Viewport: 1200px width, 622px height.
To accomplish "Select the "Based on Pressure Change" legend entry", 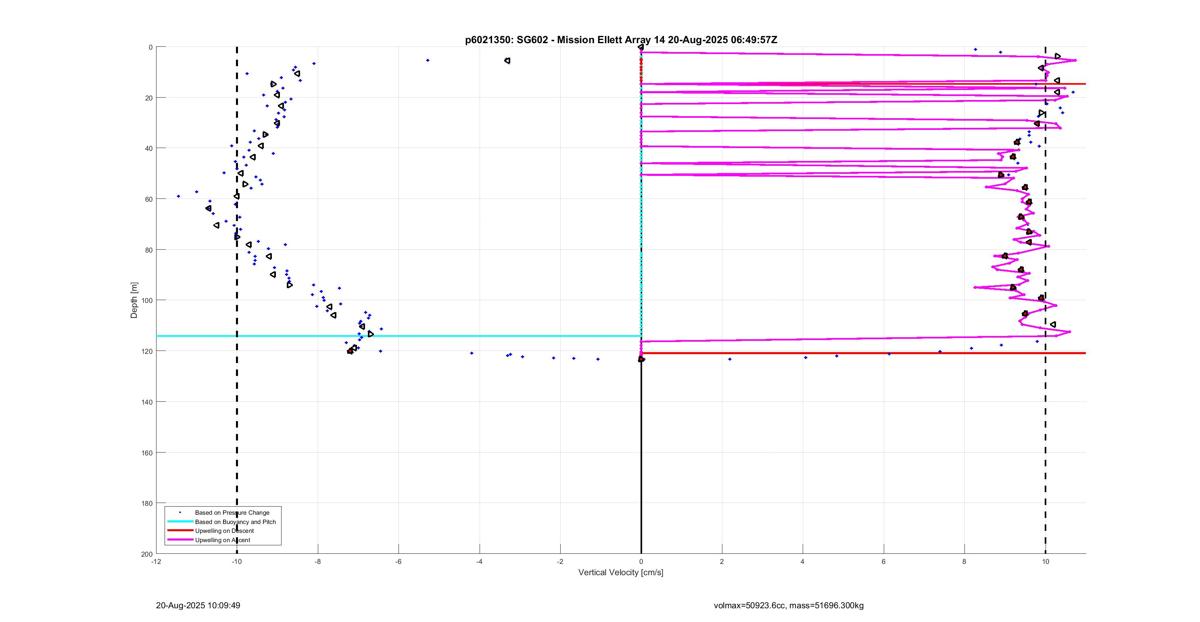I will click(x=232, y=512).
